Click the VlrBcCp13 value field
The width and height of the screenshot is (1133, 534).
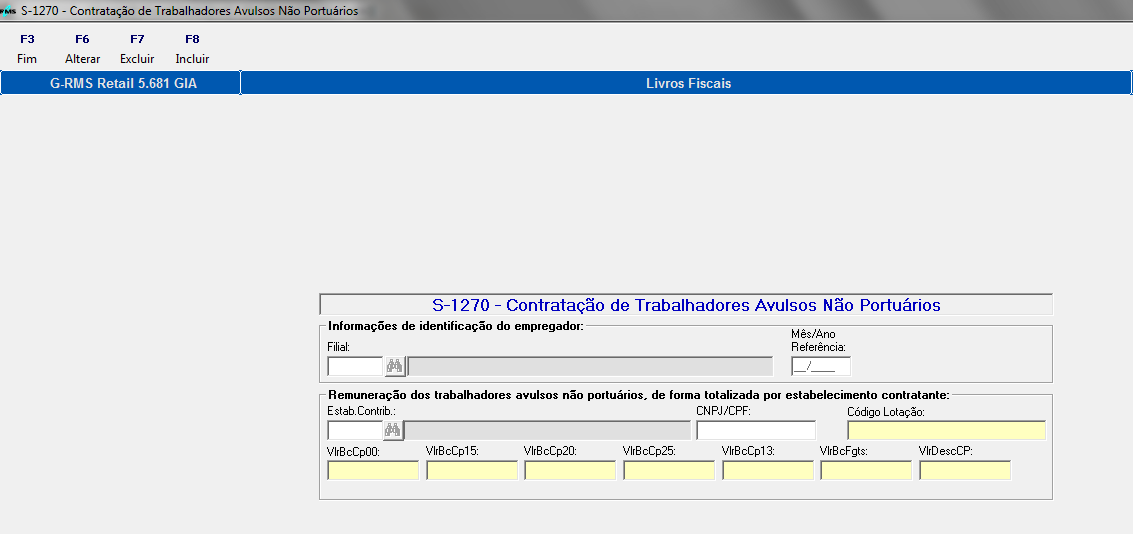click(x=768, y=470)
